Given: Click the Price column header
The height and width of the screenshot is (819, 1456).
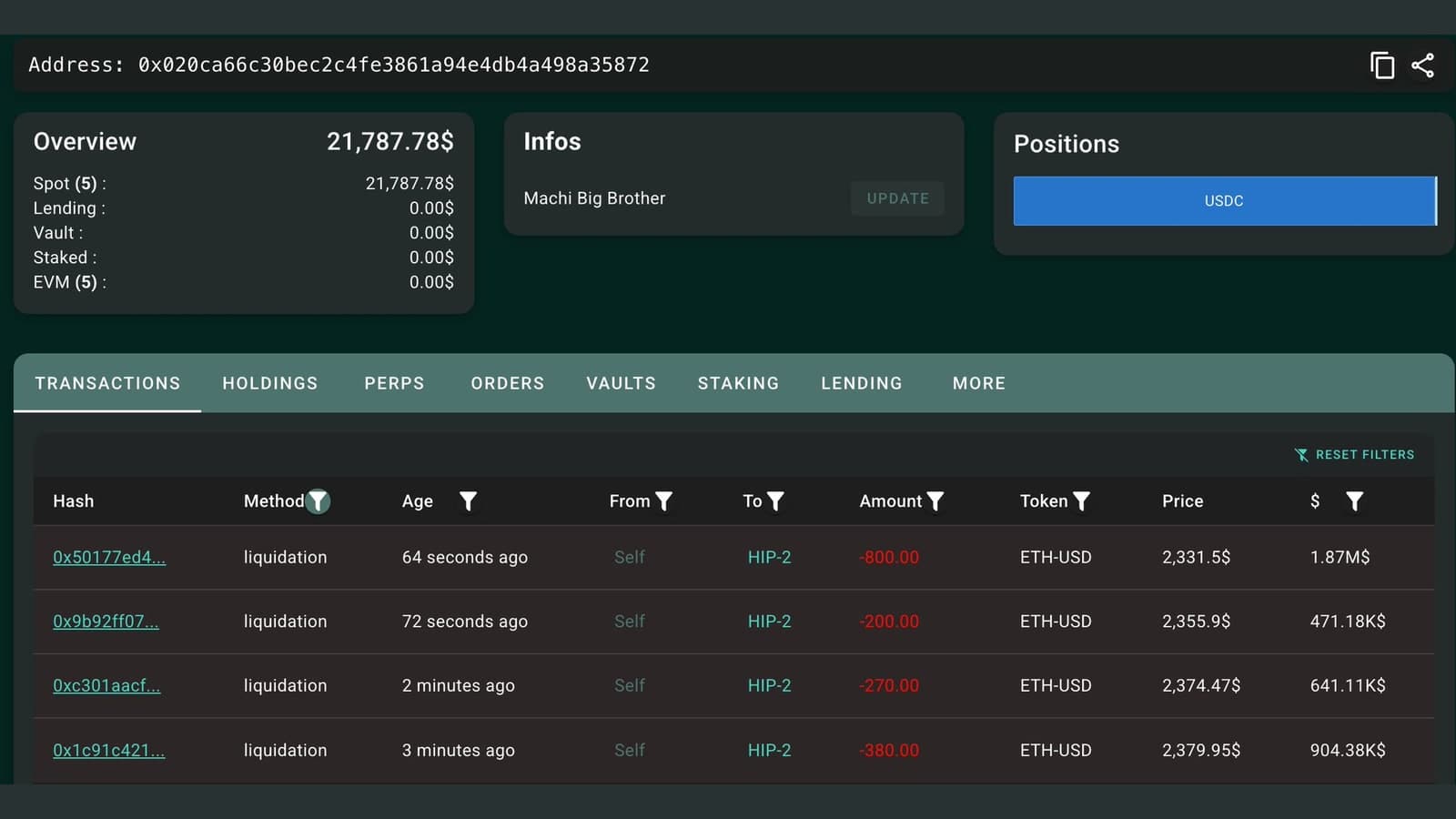Looking at the screenshot, I should pos(1182,501).
